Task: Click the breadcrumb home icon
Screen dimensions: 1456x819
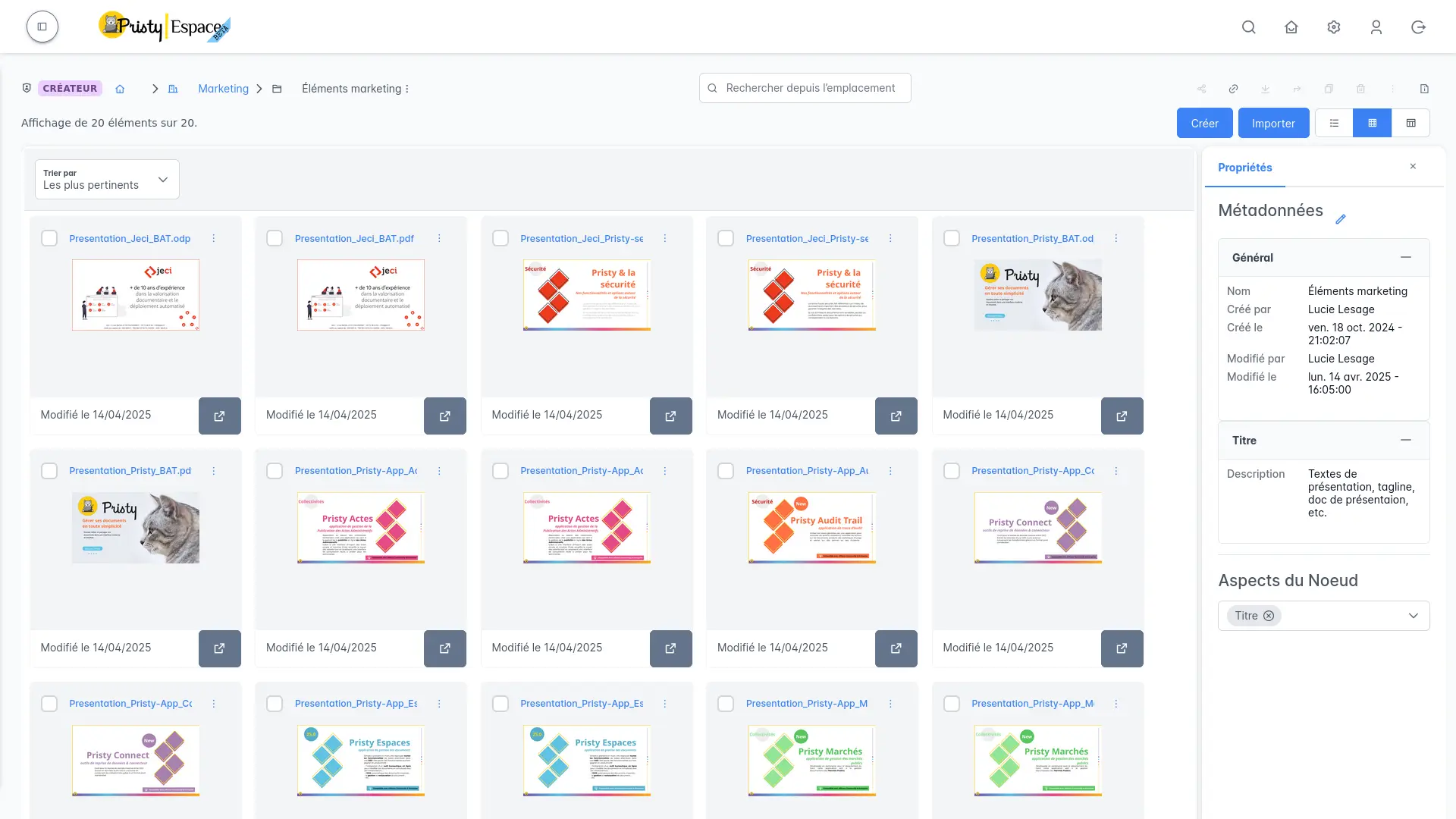Action: click(120, 89)
